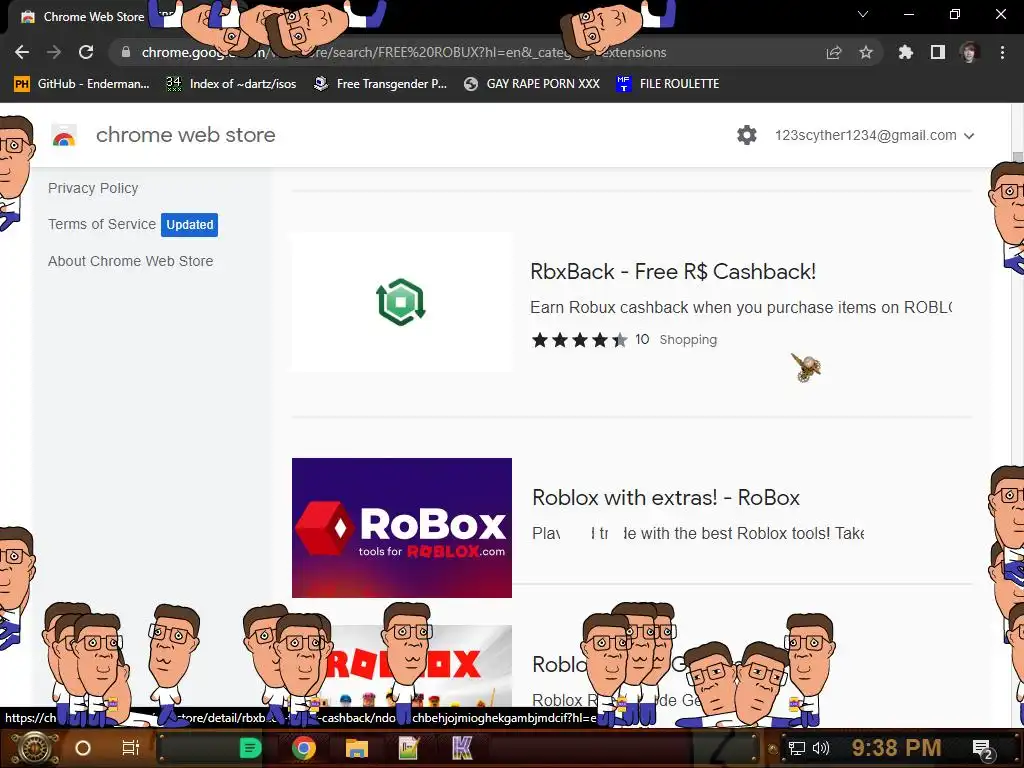Go back to the previous page
This screenshot has width=1024, height=768.
[22, 52]
